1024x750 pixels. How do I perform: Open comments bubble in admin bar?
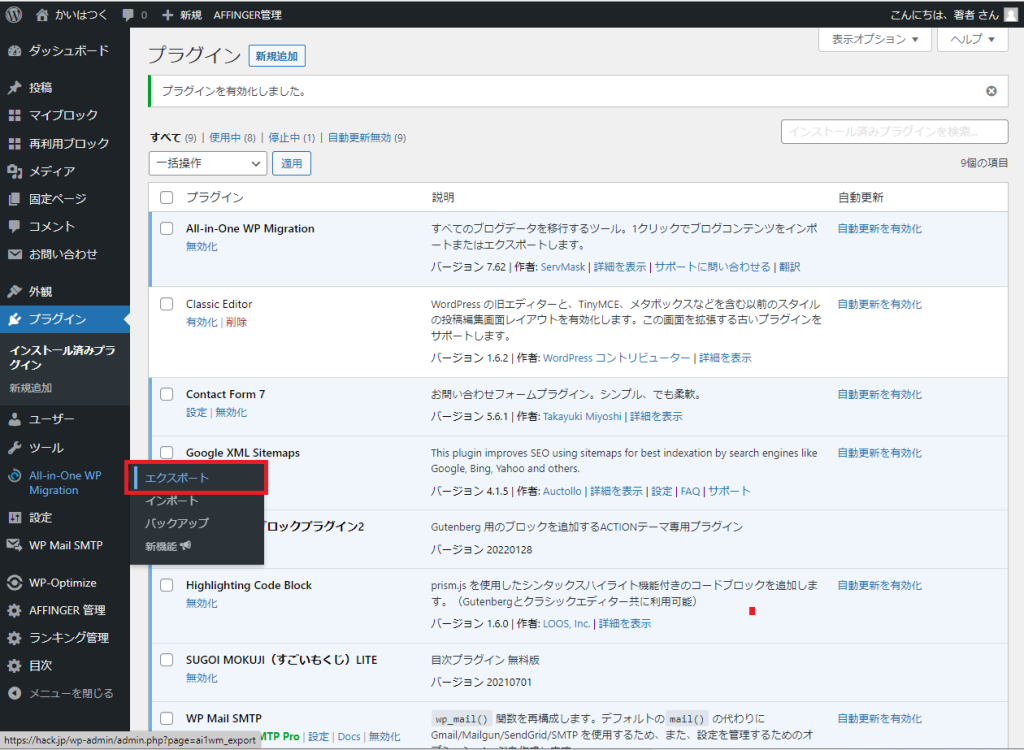click(x=128, y=15)
